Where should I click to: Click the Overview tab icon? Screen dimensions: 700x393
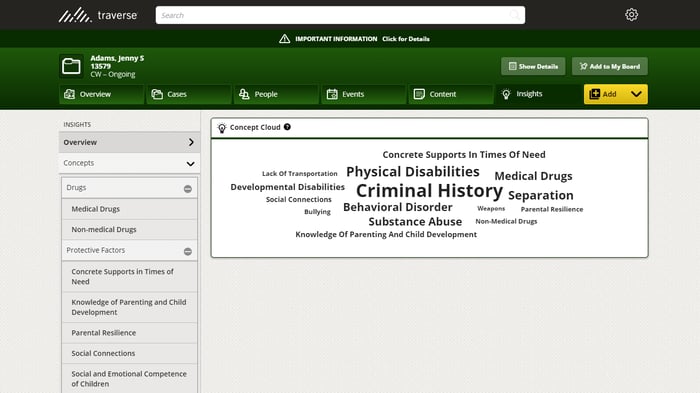pyautogui.click(x=69, y=94)
